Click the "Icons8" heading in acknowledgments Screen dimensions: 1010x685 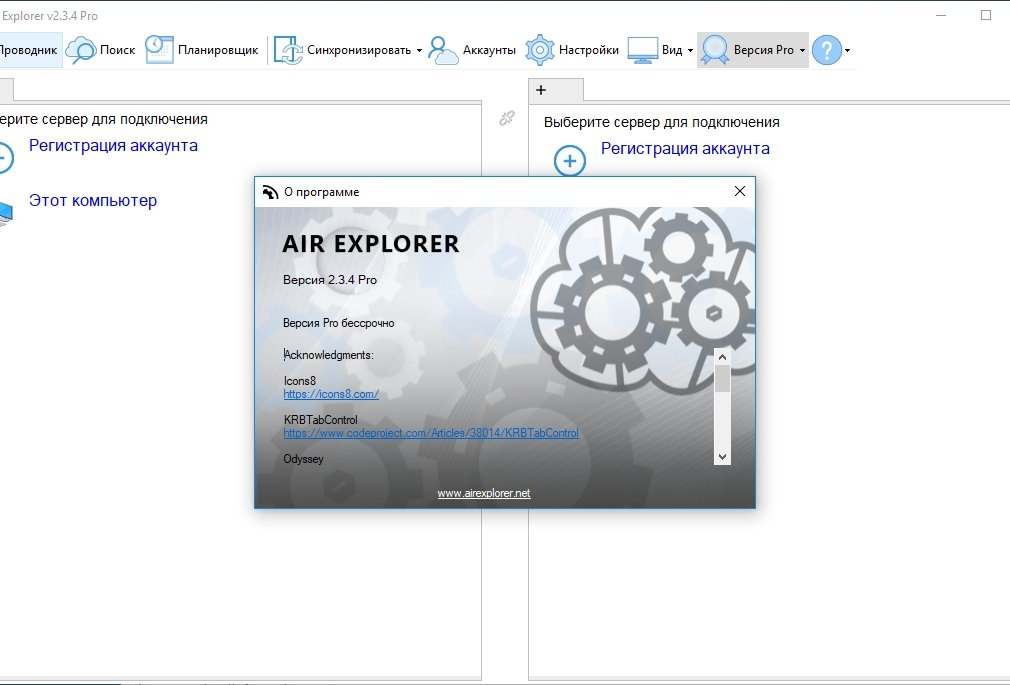pos(300,381)
